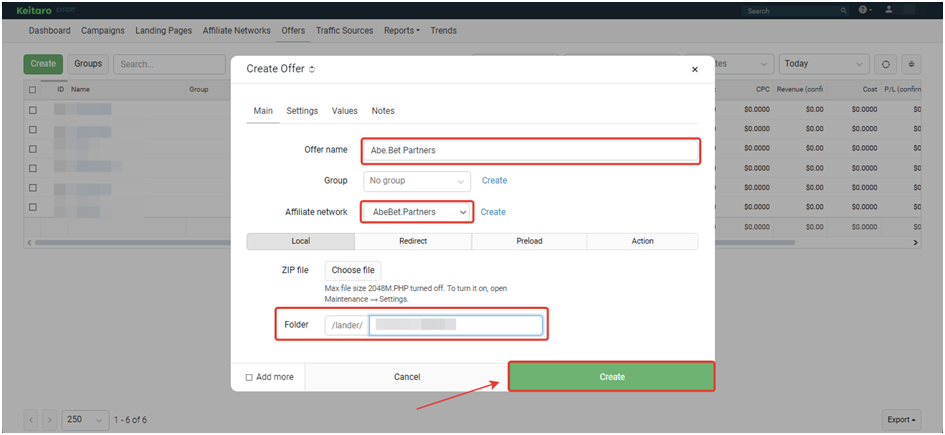945x435 pixels.
Task: Go to previous page arrow
Action: [33, 419]
